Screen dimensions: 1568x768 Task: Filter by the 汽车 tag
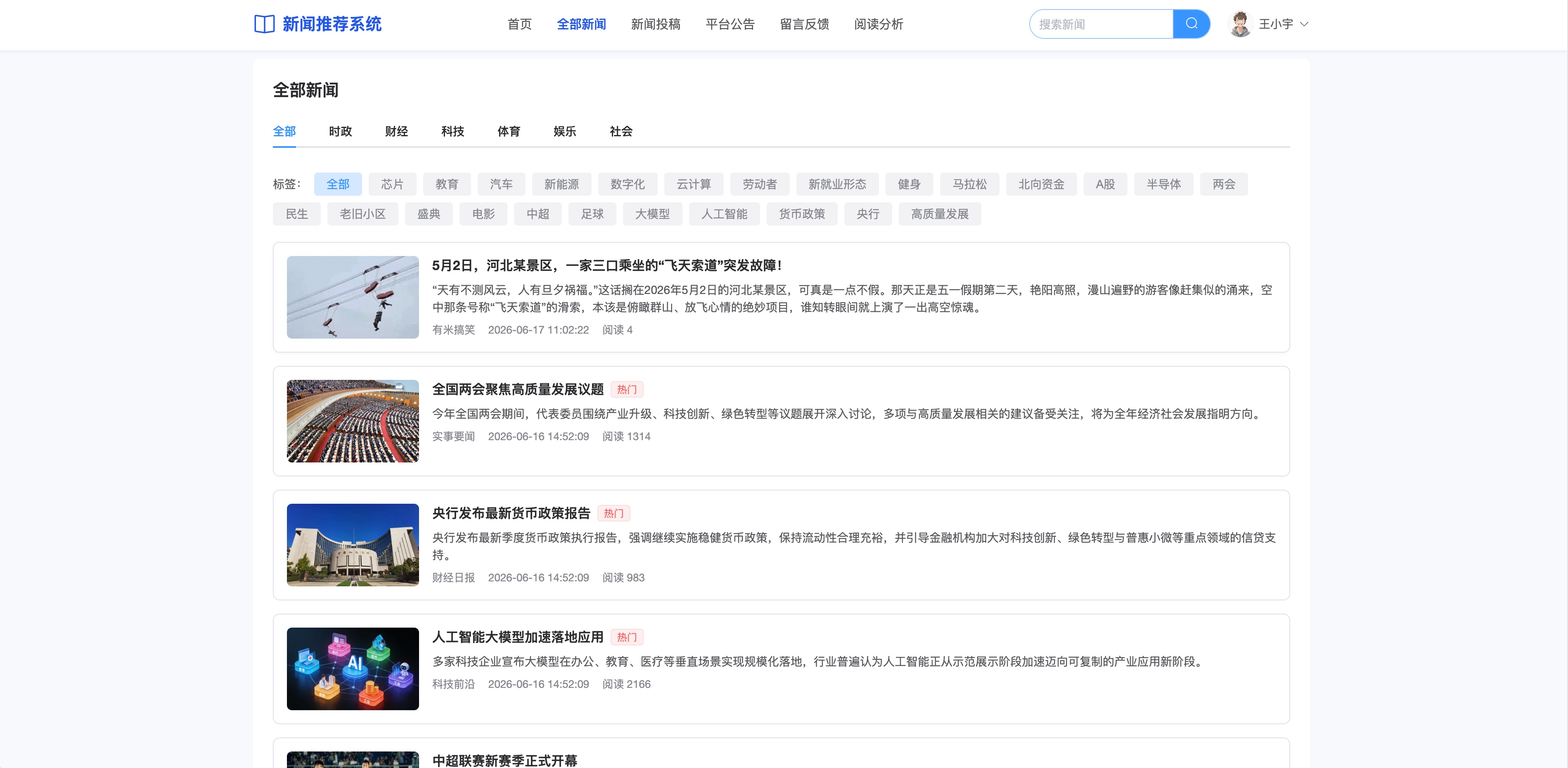(x=501, y=184)
